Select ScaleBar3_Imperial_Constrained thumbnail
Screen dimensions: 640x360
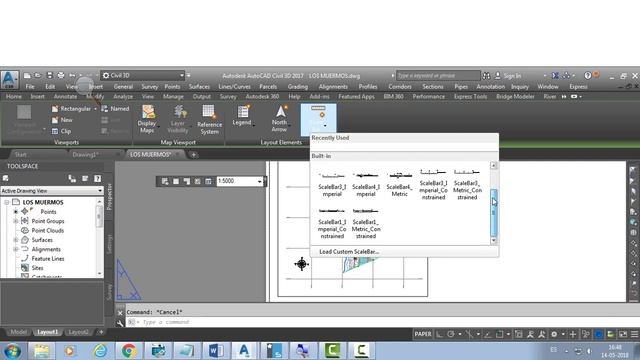433,184
